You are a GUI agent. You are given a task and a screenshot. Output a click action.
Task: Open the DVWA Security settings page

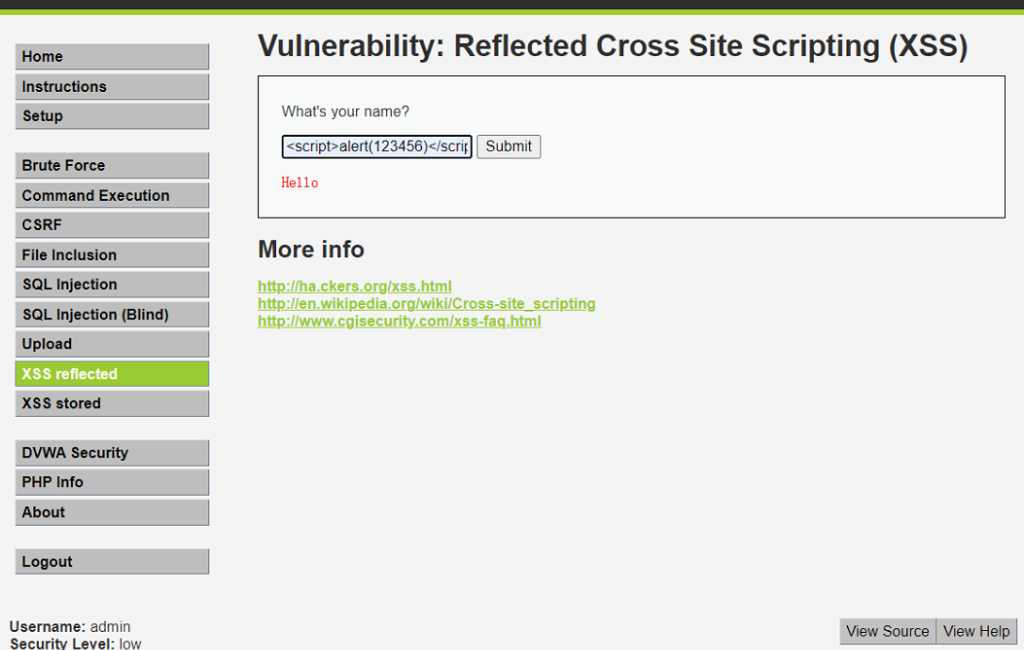111,452
